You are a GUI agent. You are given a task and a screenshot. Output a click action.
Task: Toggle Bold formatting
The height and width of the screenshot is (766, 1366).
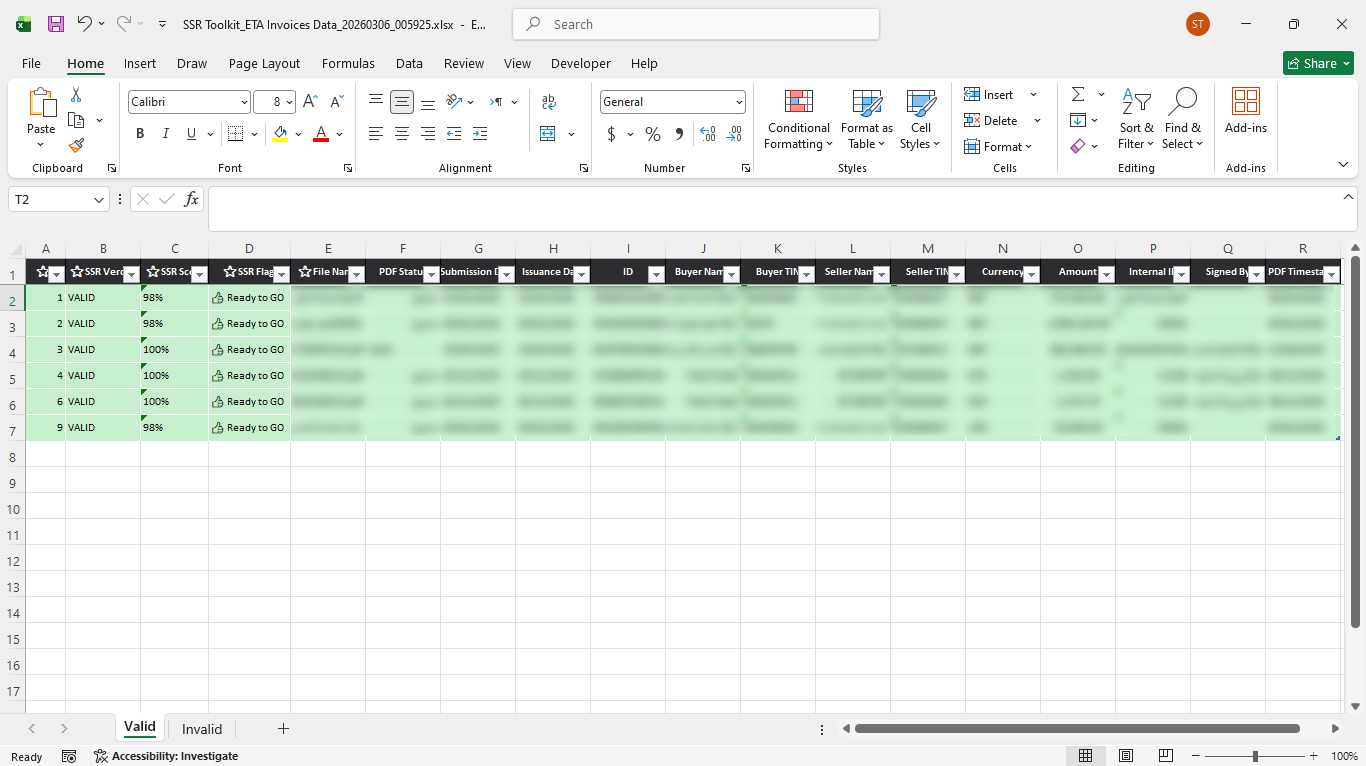tap(140, 134)
